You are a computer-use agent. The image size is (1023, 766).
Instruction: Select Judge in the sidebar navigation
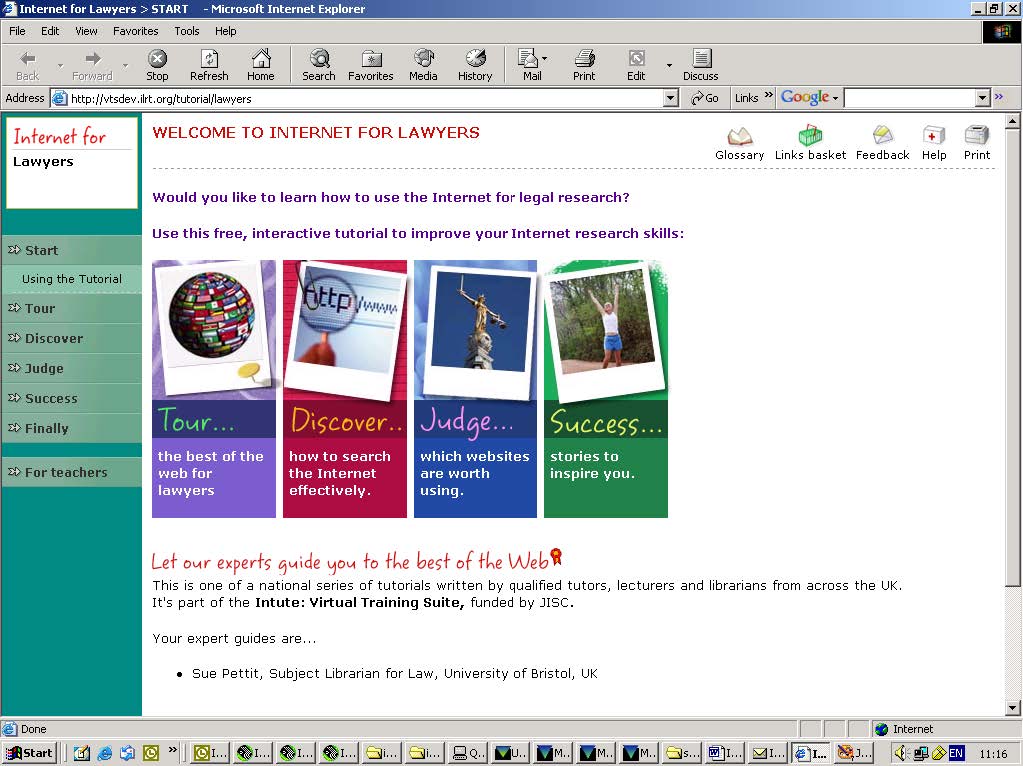pos(72,368)
